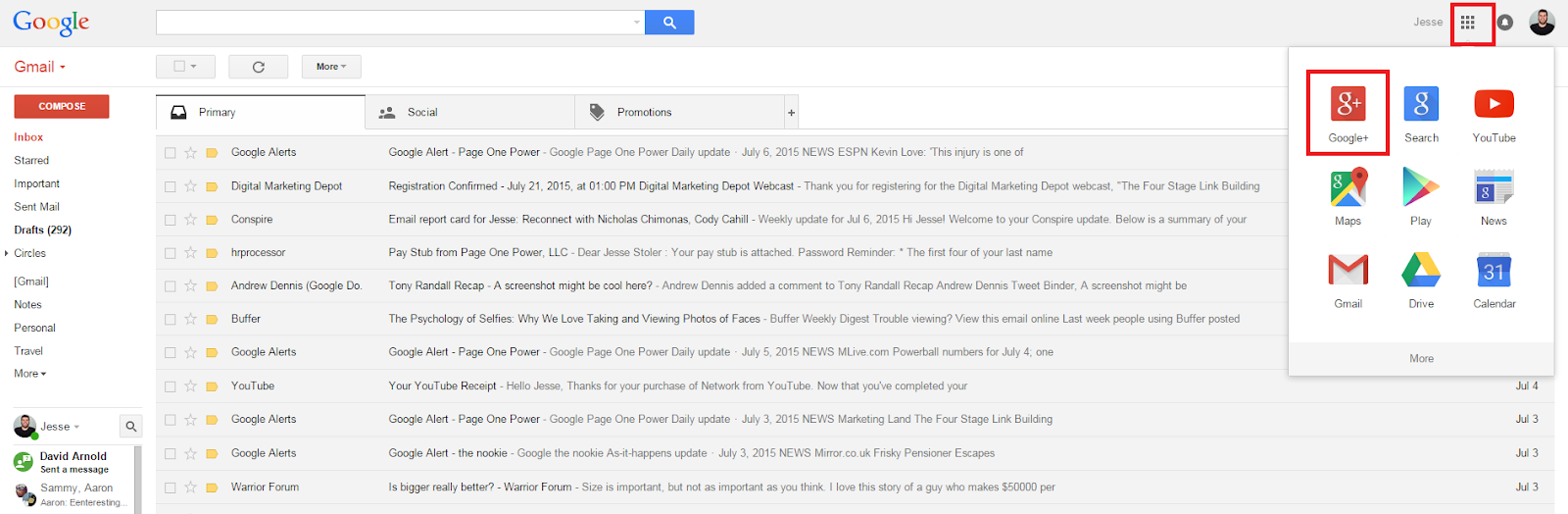Open the Notes label

click(x=27, y=305)
